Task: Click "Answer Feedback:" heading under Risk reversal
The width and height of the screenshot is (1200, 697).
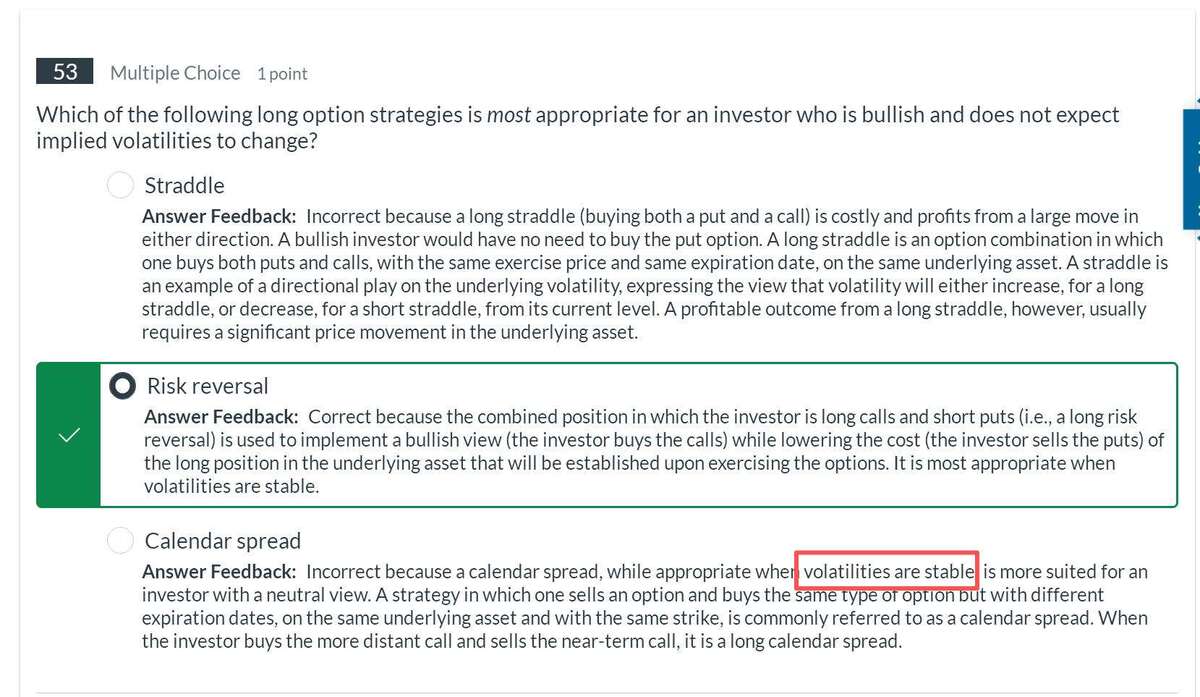Action: [221, 416]
